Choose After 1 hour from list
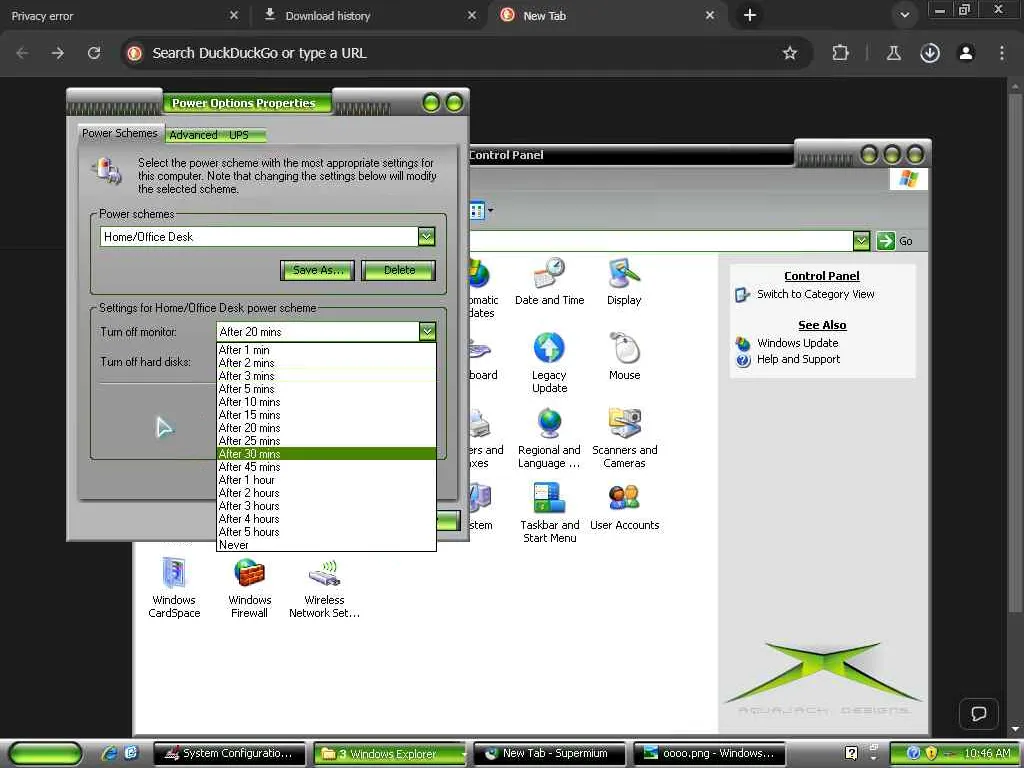This screenshot has height=768, width=1024. pos(326,480)
